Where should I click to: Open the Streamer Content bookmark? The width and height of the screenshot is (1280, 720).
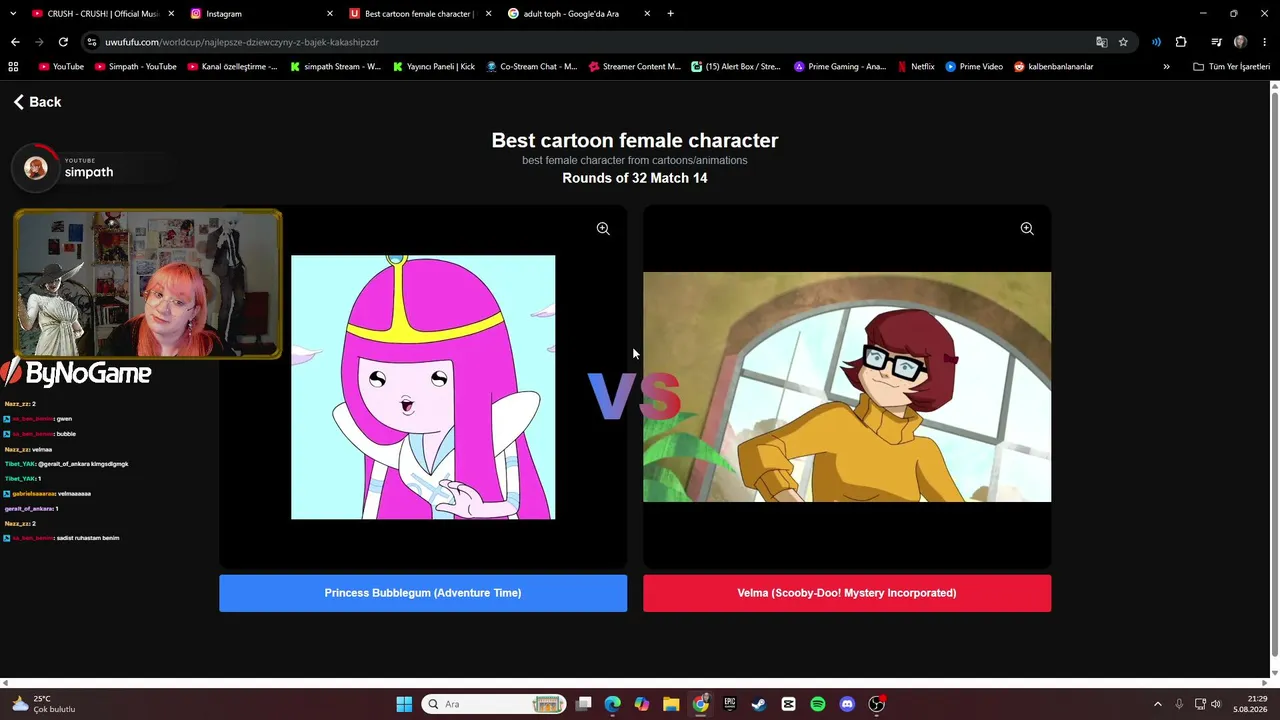point(635,67)
